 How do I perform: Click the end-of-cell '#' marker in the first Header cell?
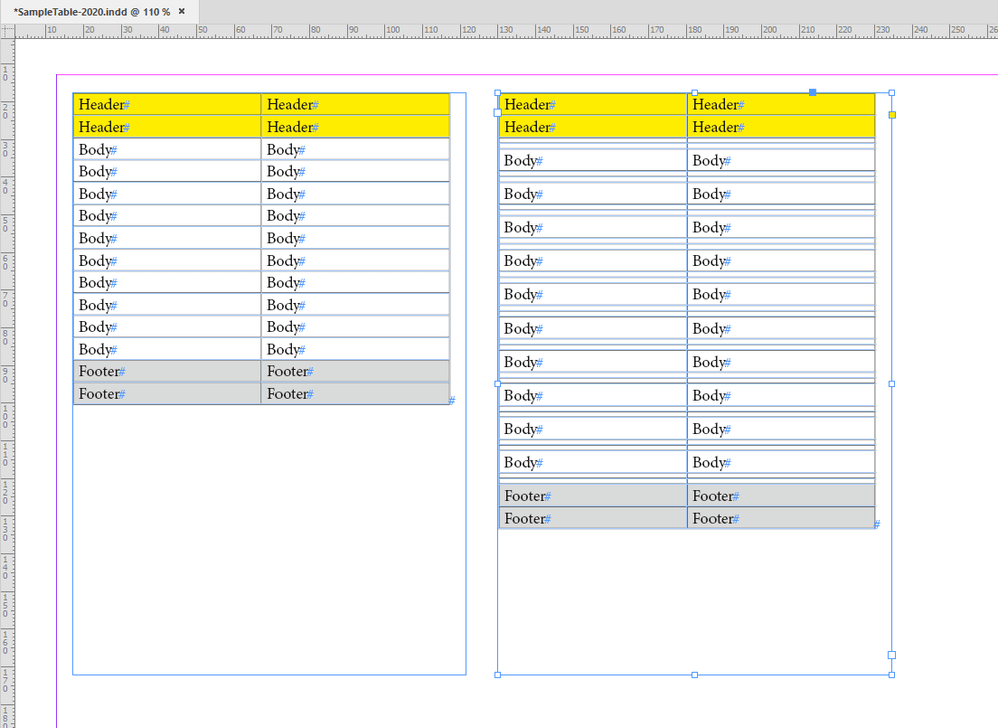click(127, 104)
